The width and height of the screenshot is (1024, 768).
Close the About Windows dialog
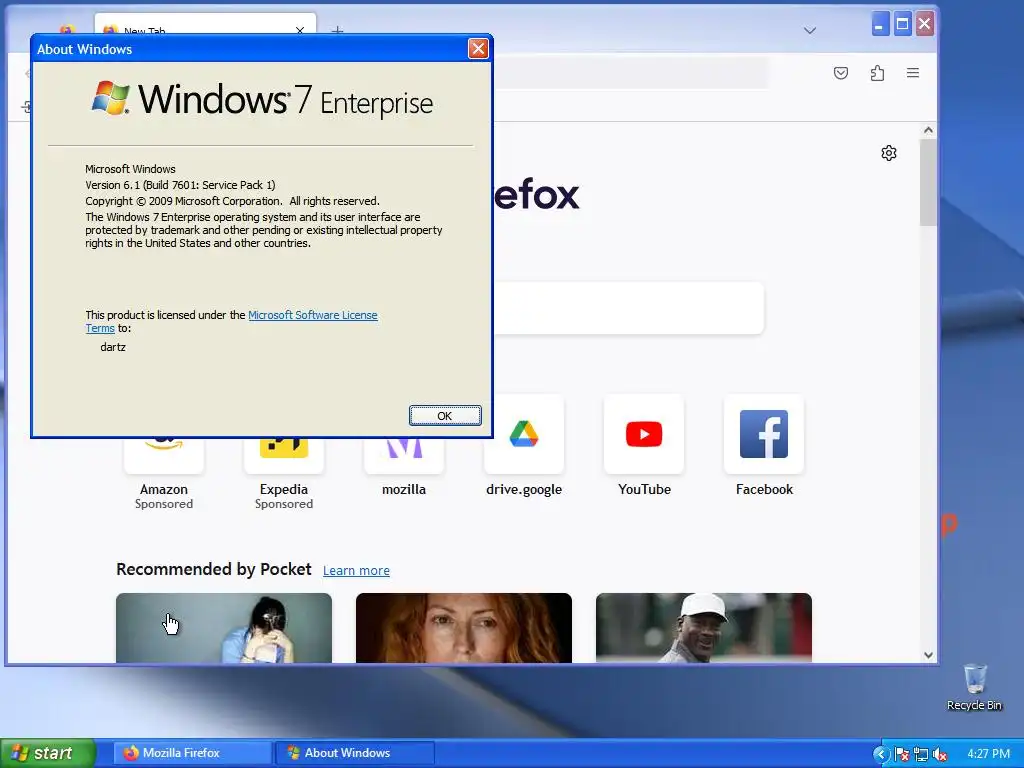478,48
